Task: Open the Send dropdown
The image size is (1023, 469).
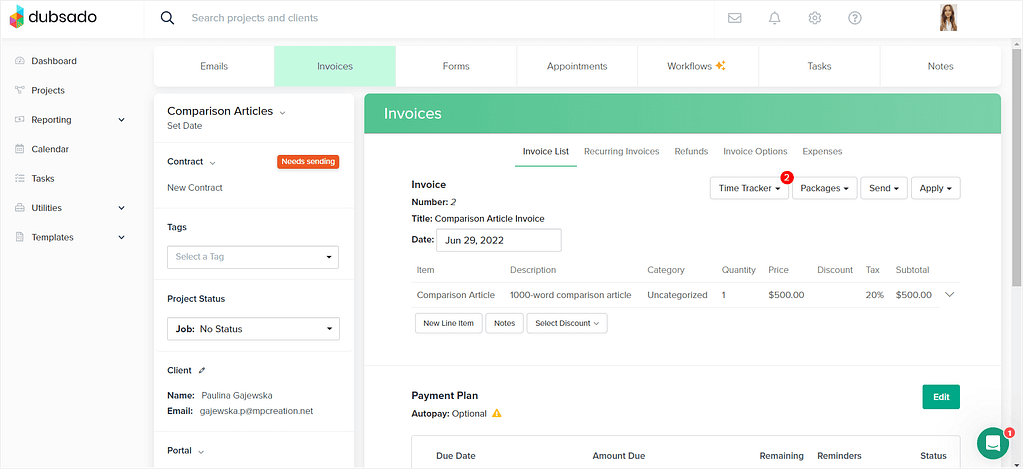Action: point(884,188)
